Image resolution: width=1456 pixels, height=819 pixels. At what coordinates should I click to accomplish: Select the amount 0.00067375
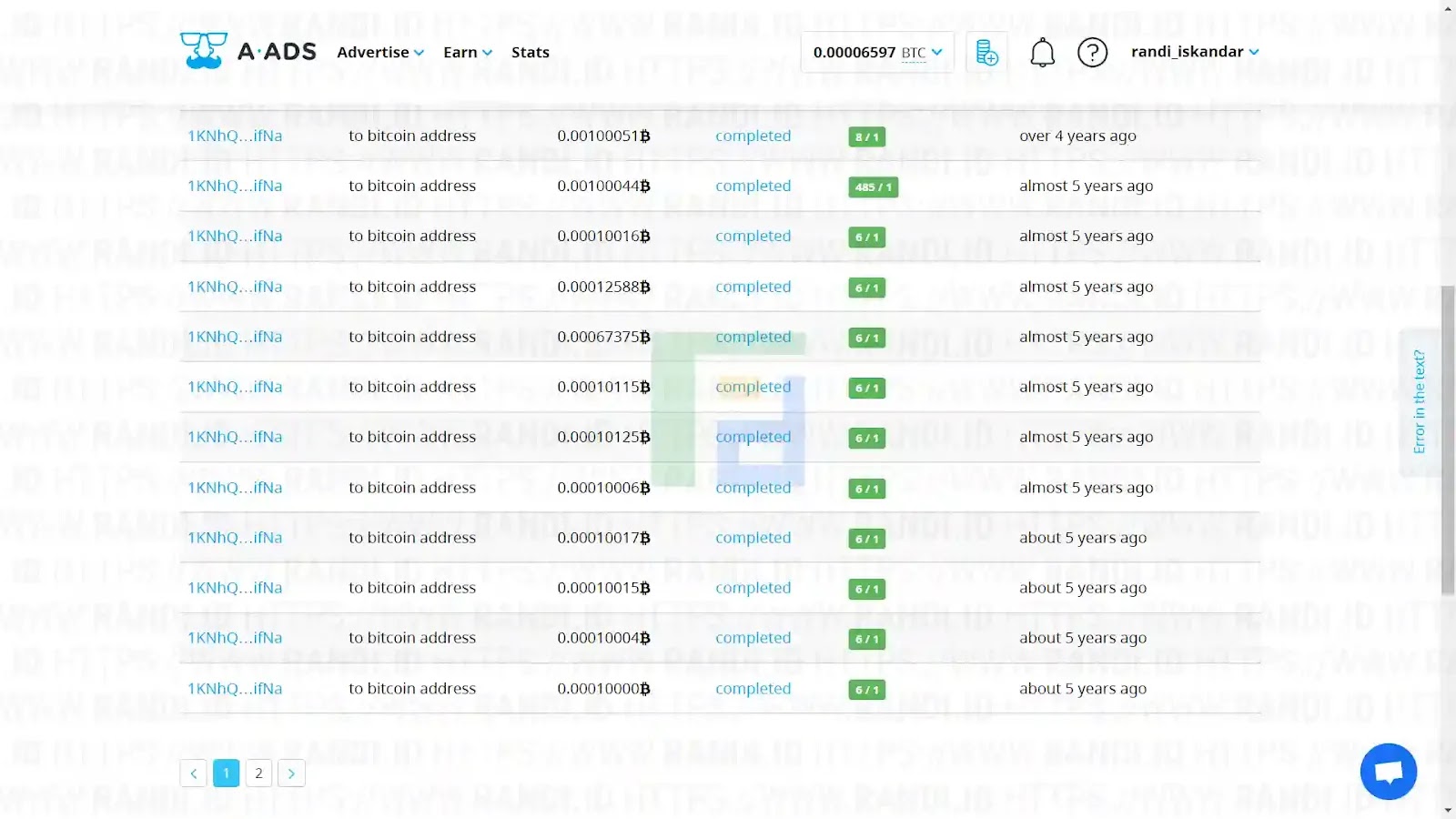603,337
